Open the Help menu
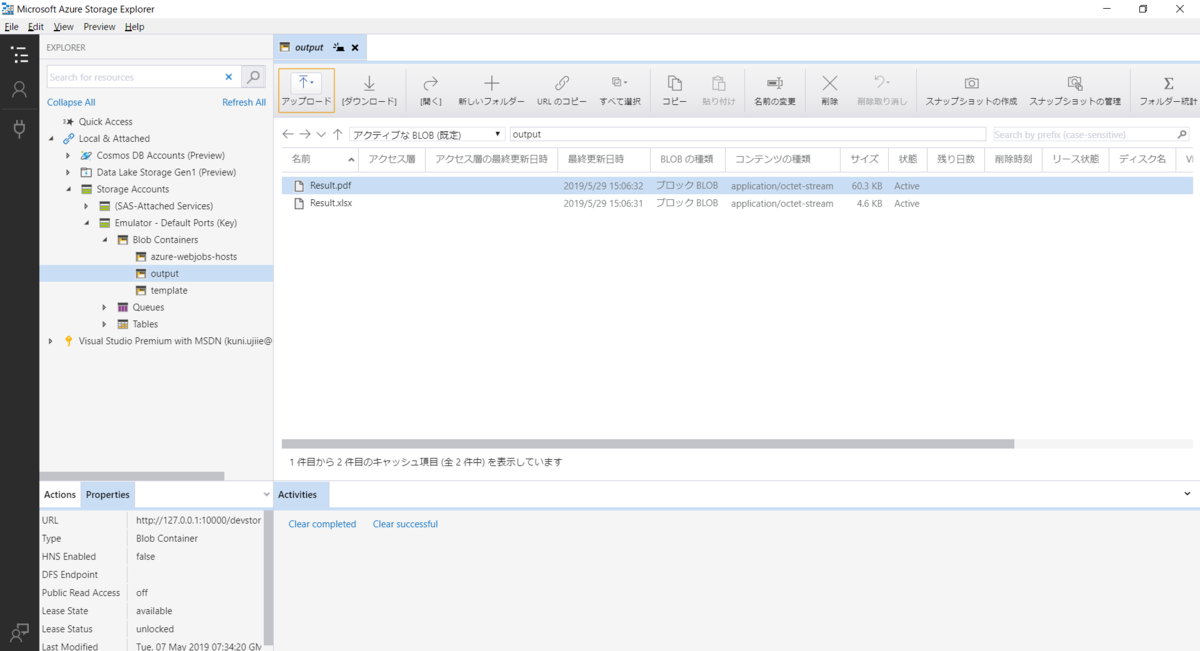Image resolution: width=1200 pixels, height=651 pixels. click(134, 27)
